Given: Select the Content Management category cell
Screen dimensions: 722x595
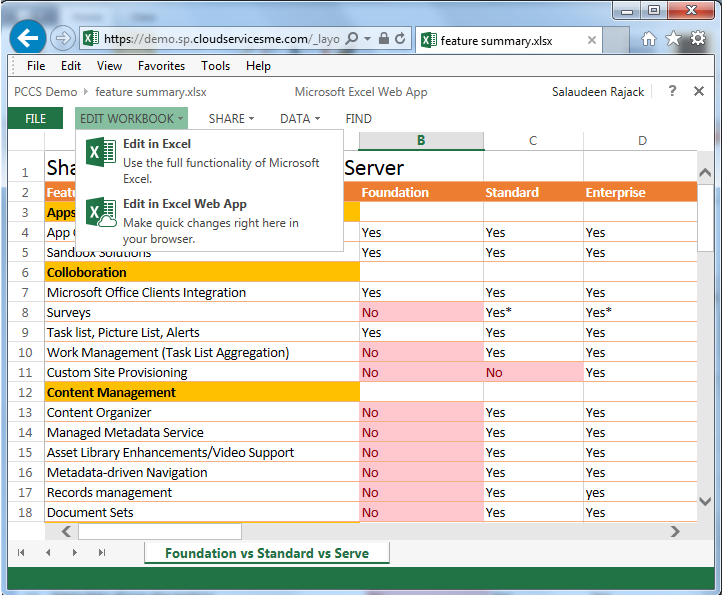Looking at the screenshot, I should (x=202, y=392).
